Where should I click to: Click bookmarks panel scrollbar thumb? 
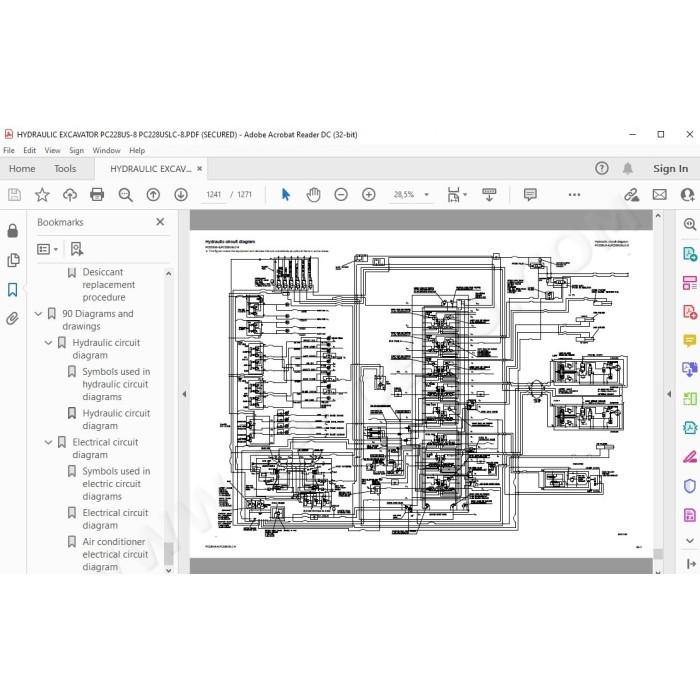coord(168,554)
